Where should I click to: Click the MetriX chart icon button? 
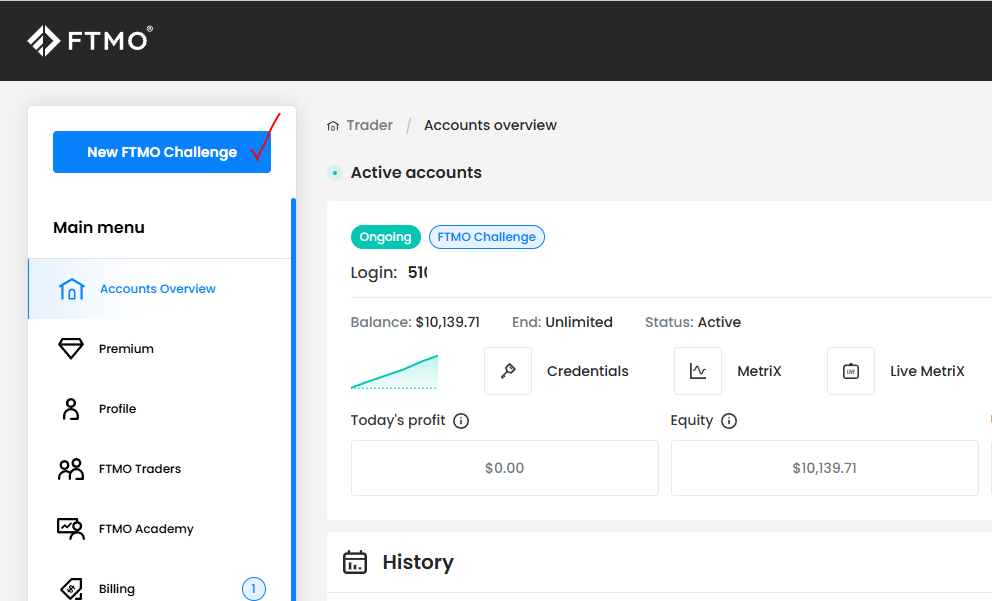tap(698, 371)
